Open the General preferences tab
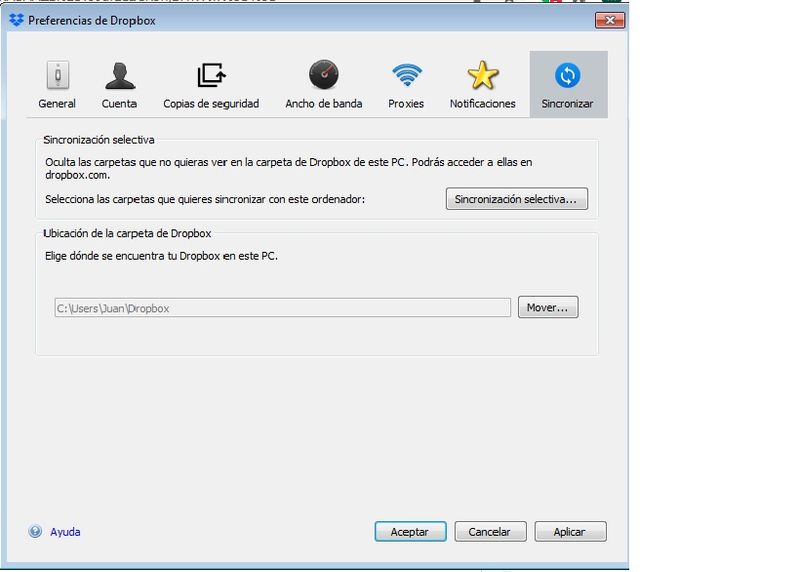Viewport: 799px width, 572px height. (x=57, y=85)
